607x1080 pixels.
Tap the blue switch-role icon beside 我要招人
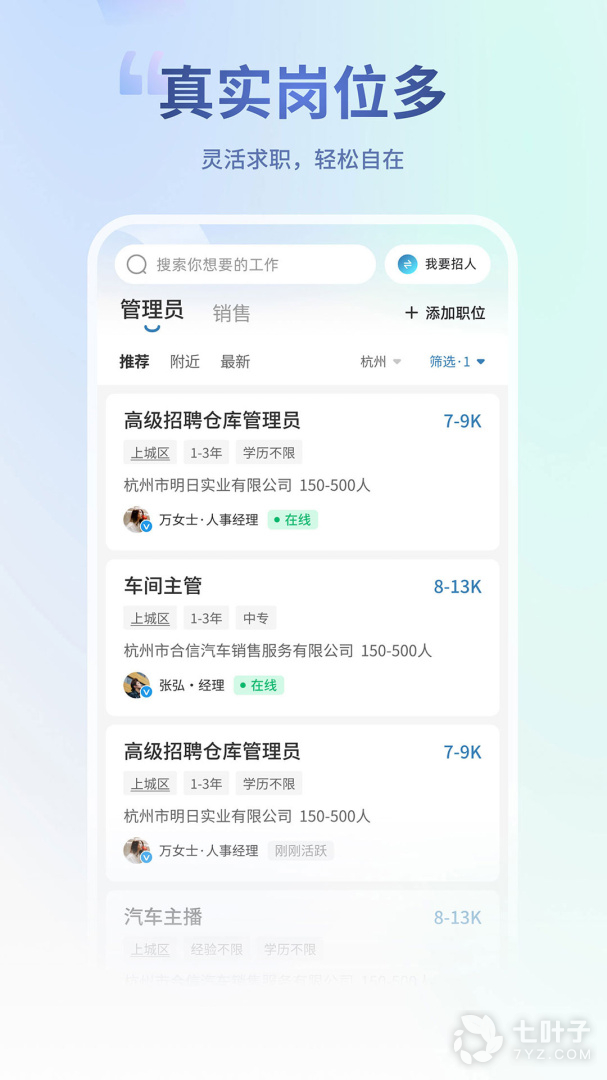tap(407, 264)
